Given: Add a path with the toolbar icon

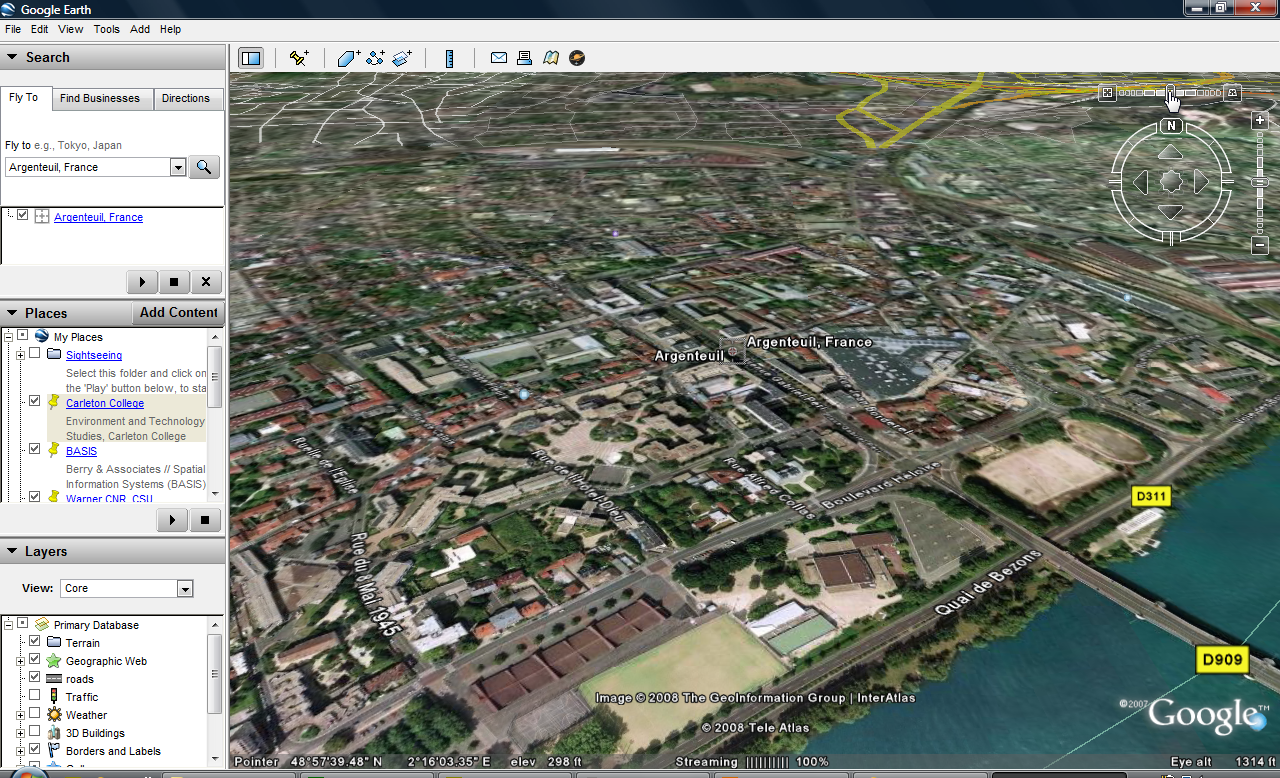Looking at the screenshot, I should (x=375, y=58).
